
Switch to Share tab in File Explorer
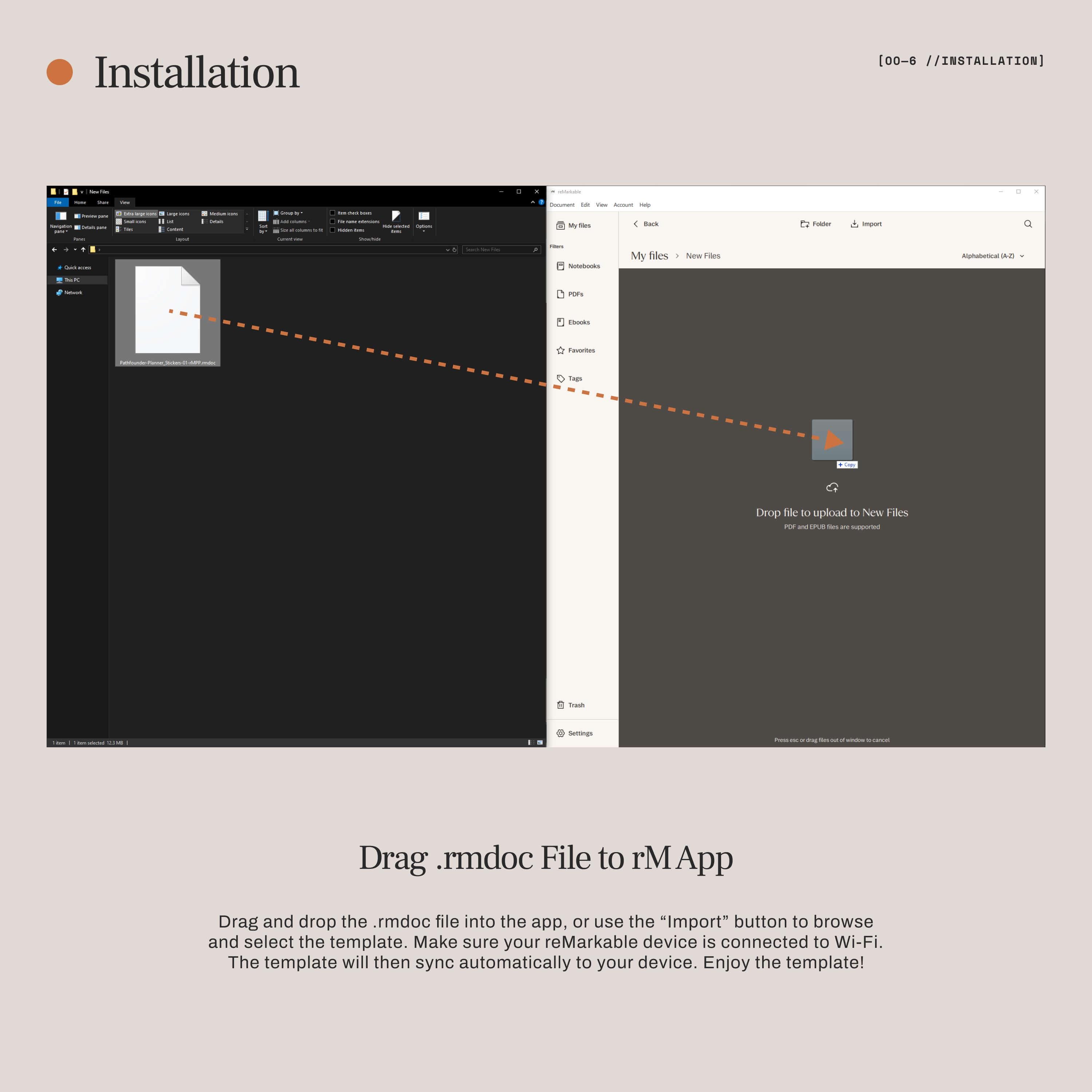point(103,202)
